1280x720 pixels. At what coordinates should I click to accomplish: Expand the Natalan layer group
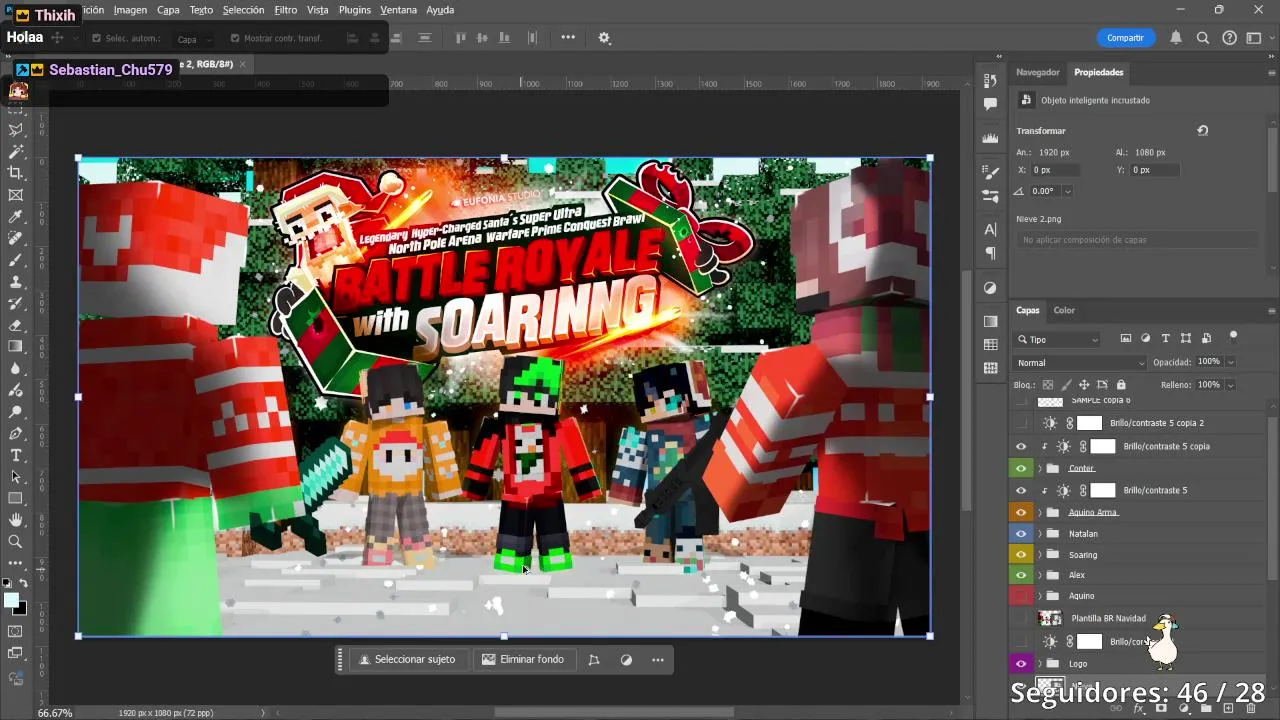point(1040,533)
